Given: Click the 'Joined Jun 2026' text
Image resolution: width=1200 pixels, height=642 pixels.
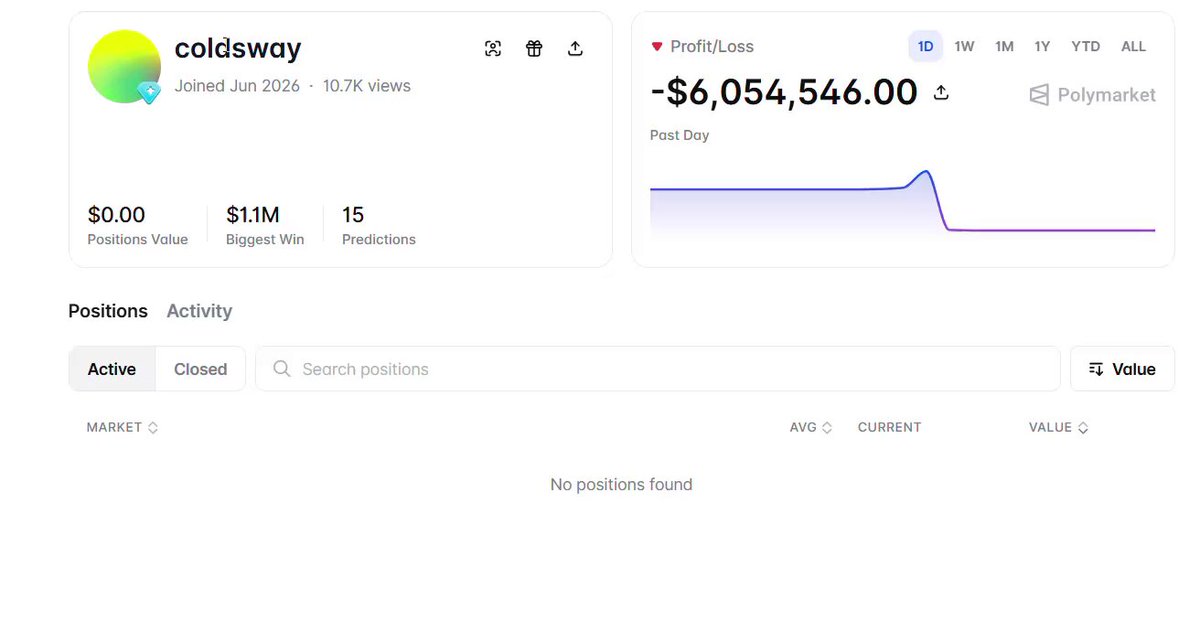Looking at the screenshot, I should tap(237, 86).
